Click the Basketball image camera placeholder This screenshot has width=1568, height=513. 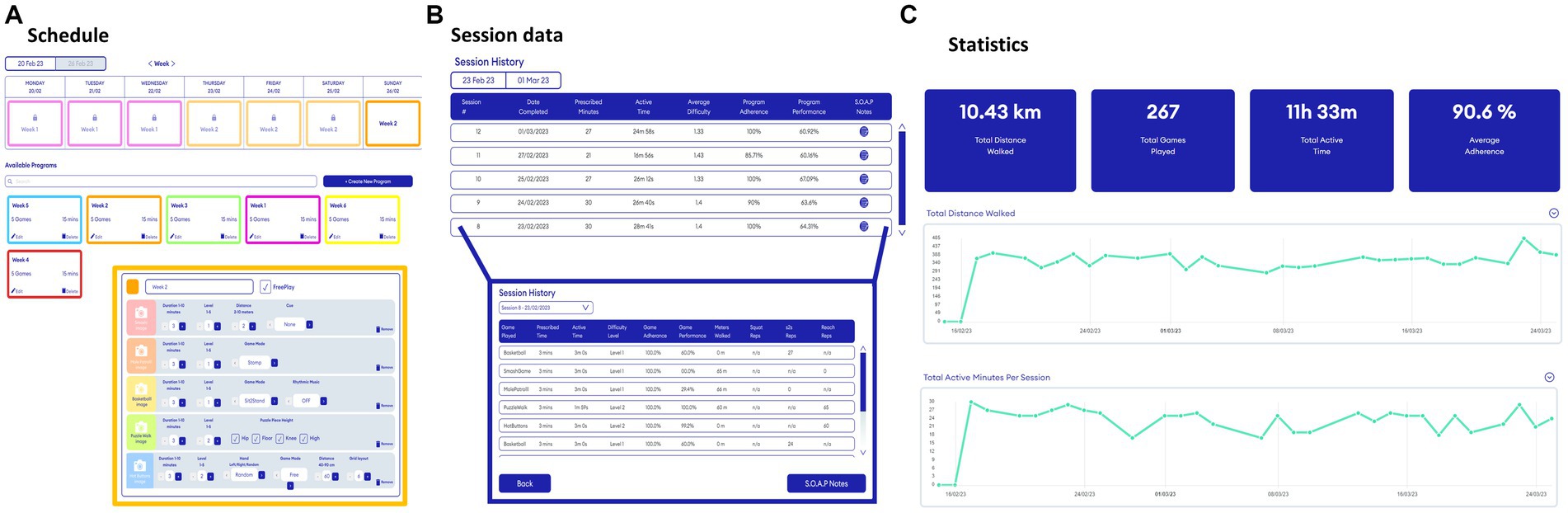coord(141,389)
